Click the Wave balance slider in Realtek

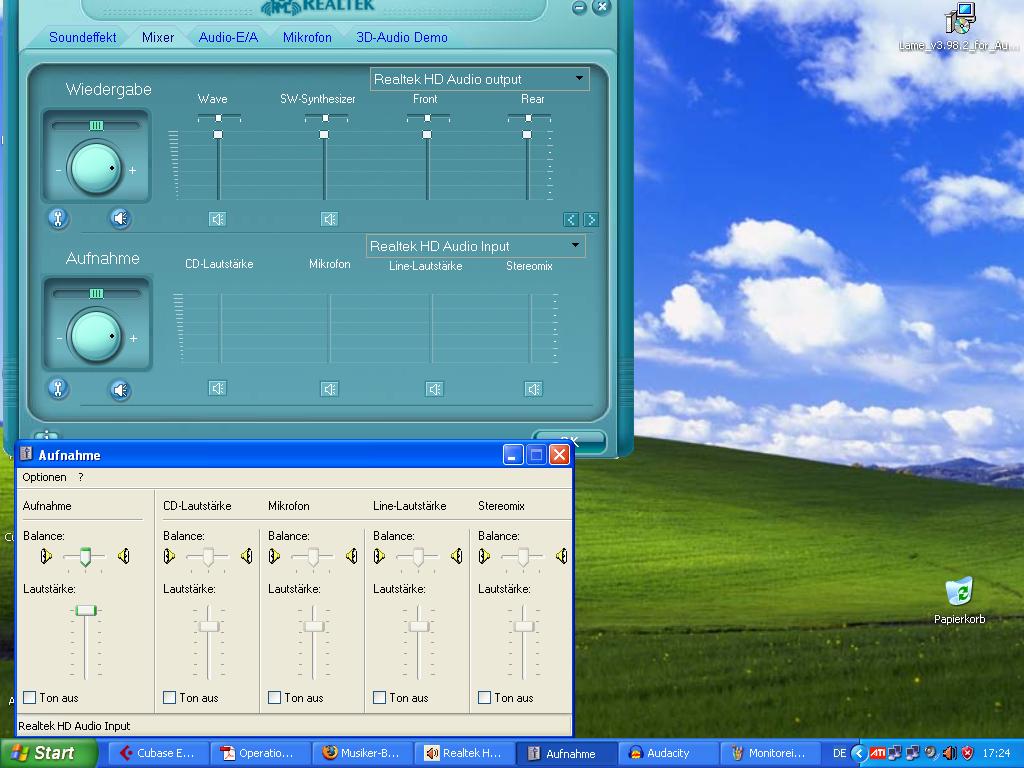pos(219,118)
